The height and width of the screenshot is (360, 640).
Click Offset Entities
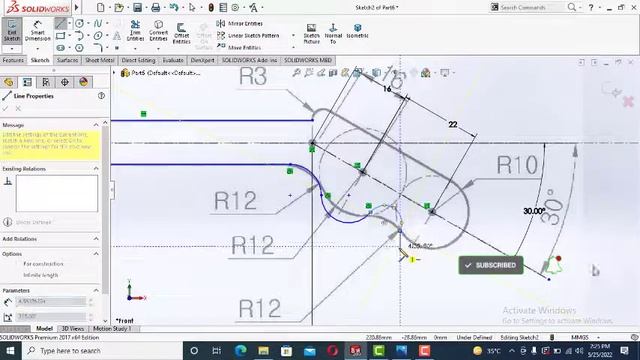181,33
